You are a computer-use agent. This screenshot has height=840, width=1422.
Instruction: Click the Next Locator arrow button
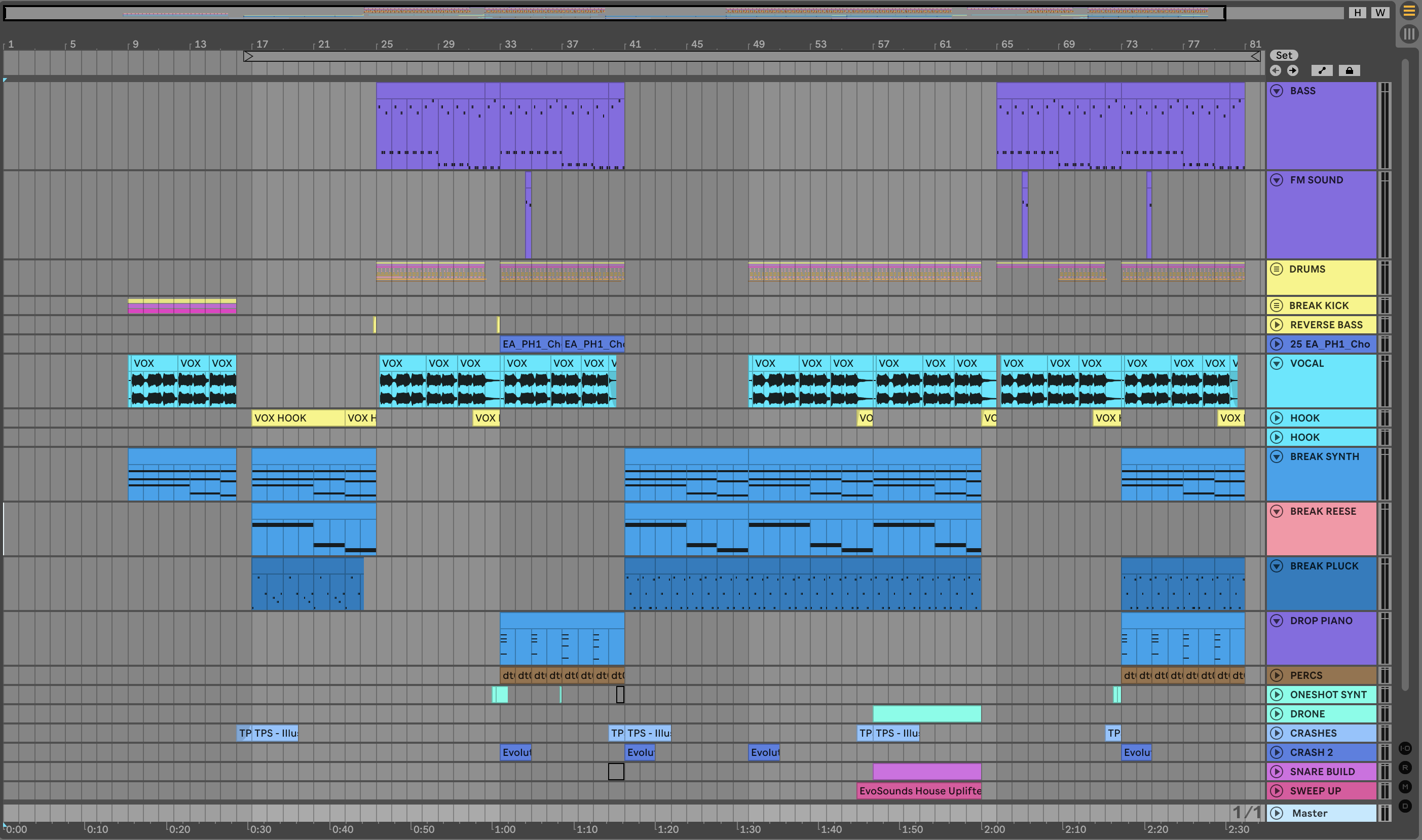(x=1292, y=70)
